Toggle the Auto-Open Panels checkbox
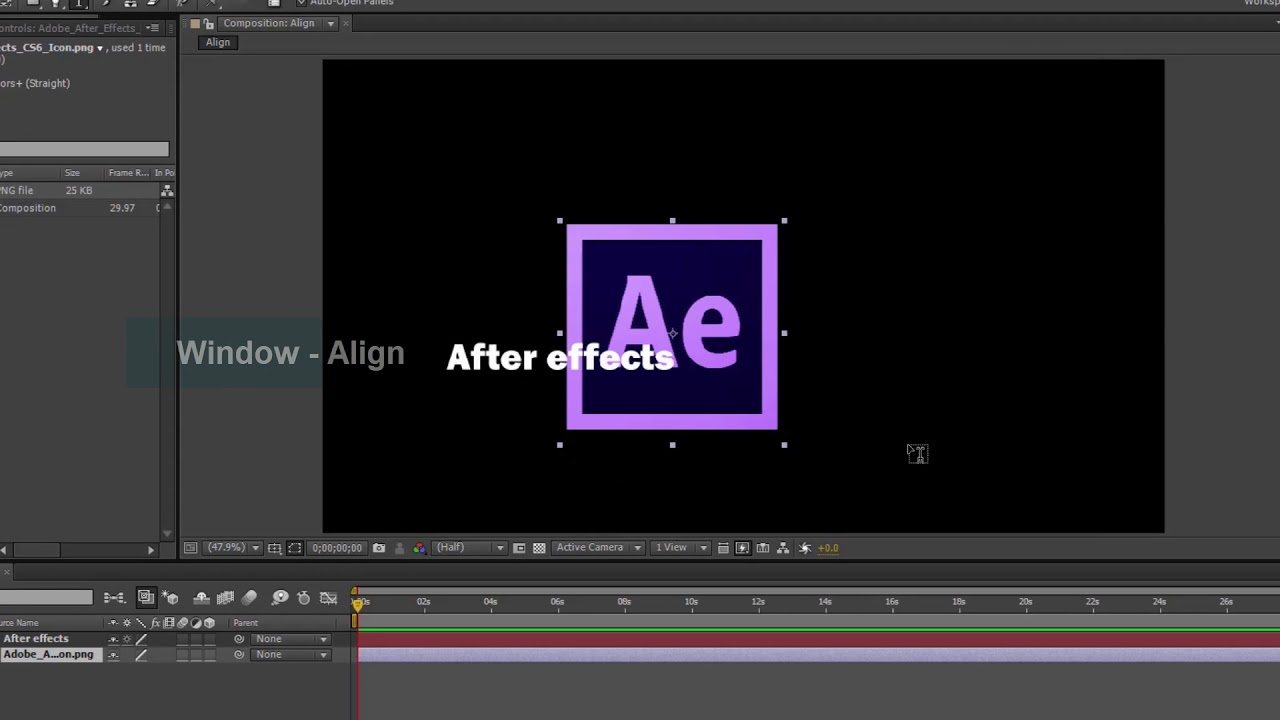 coord(302,3)
